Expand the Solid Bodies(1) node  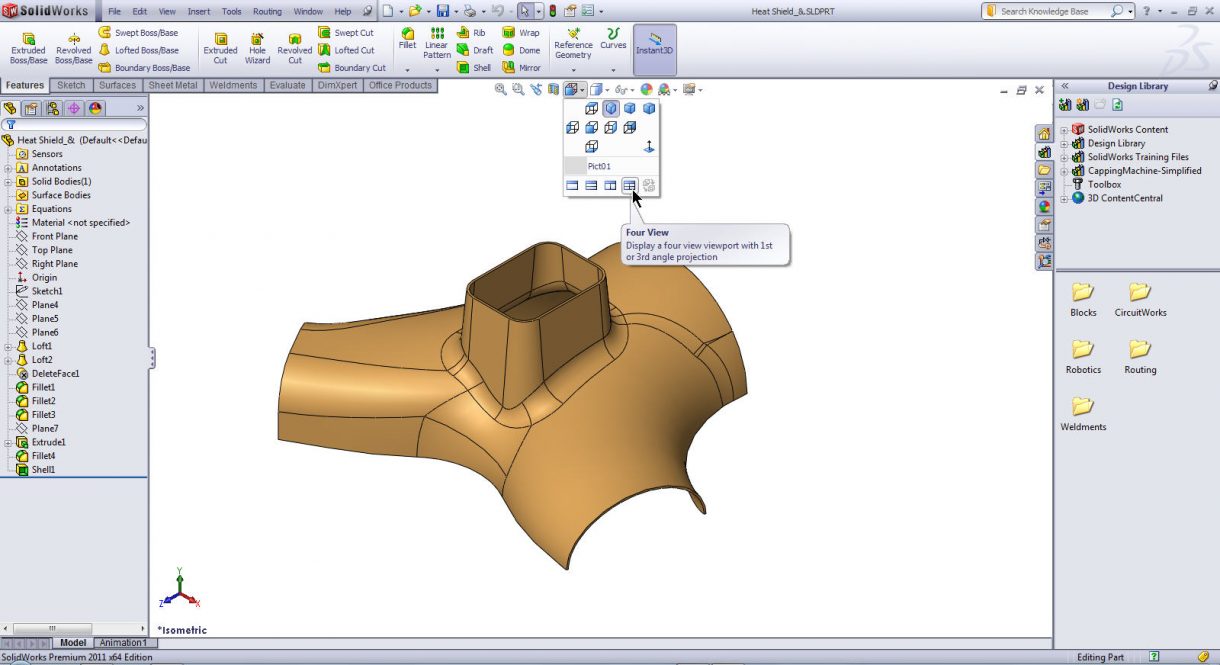coord(8,182)
